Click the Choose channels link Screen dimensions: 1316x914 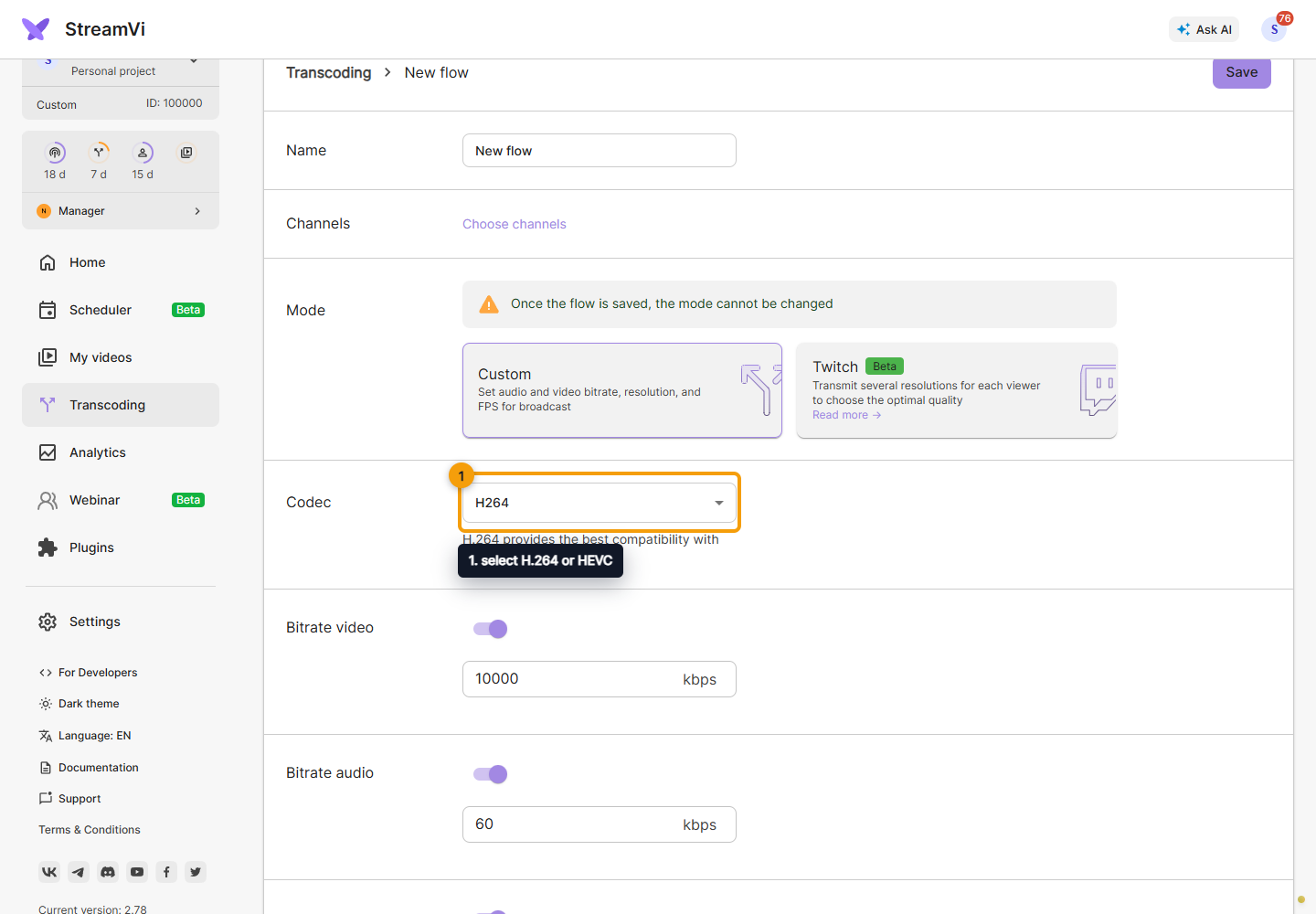tap(515, 224)
